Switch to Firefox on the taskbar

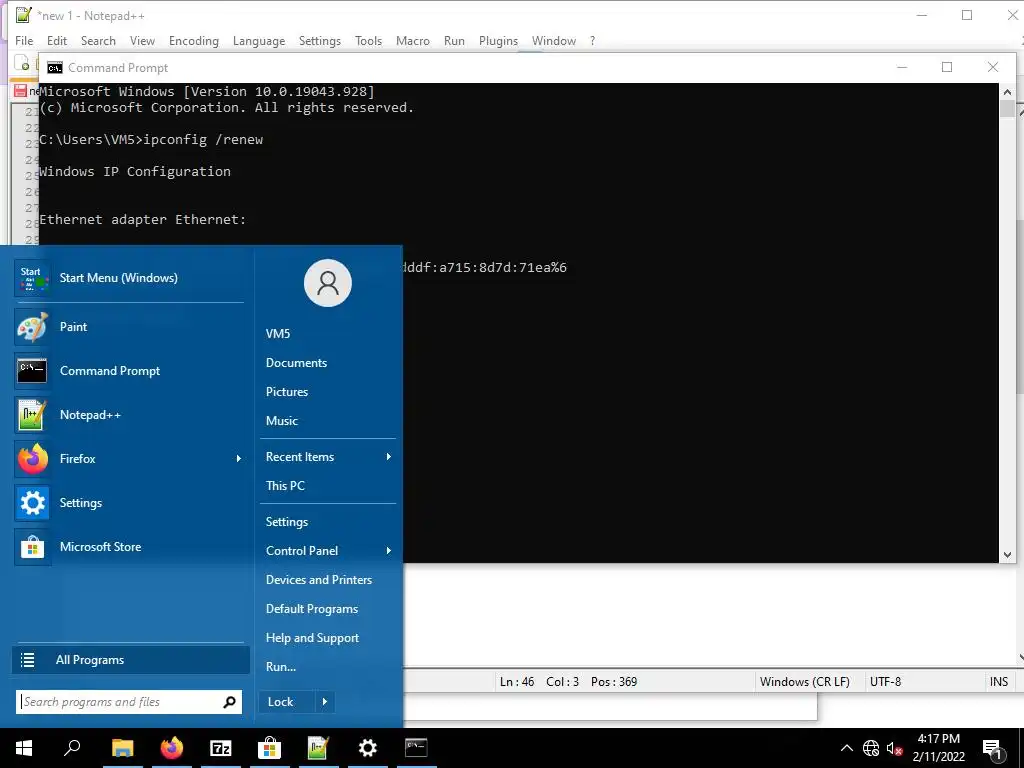pyautogui.click(x=172, y=748)
